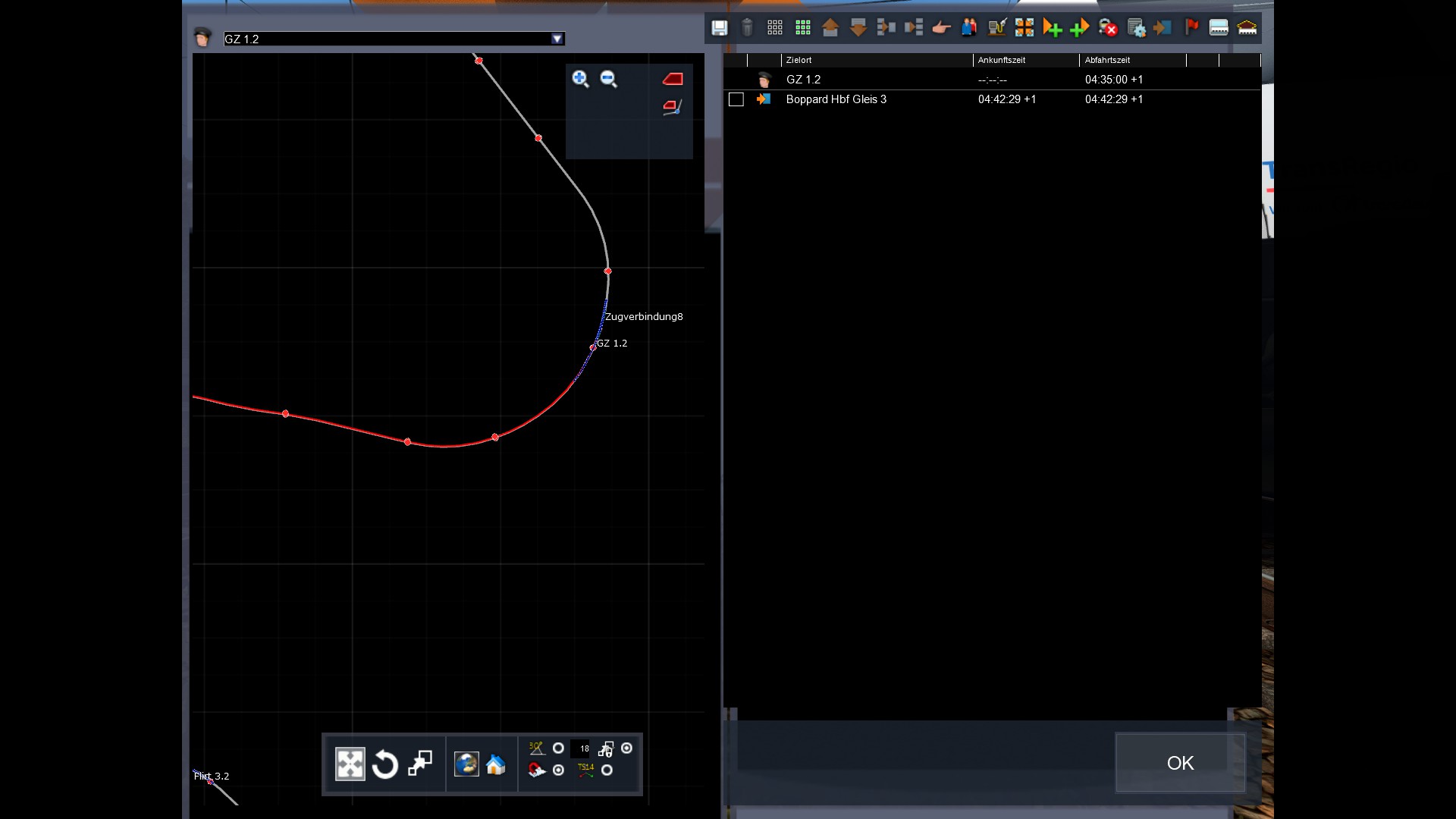Click the Boppard row go-to instruction icon

point(764,99)
